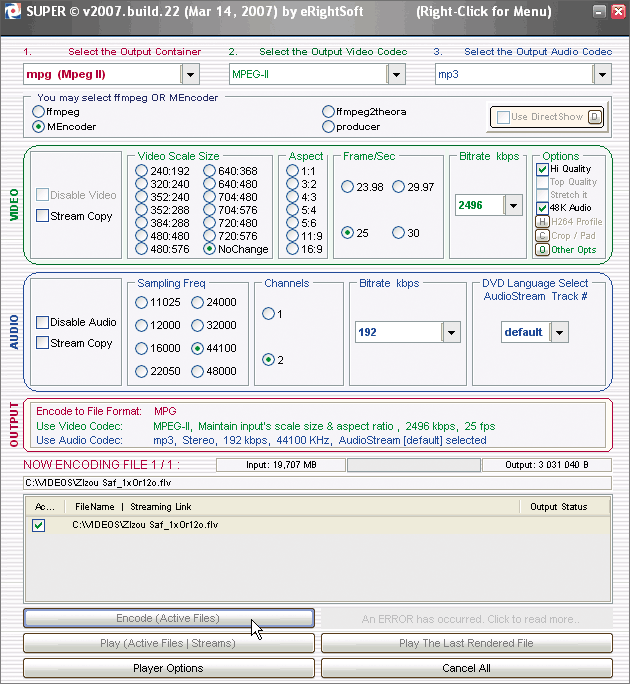This screenshot has width=630, height=684.
Task: Expand the audio Bitrate kbps dropdown
Action: click(451, 332)
